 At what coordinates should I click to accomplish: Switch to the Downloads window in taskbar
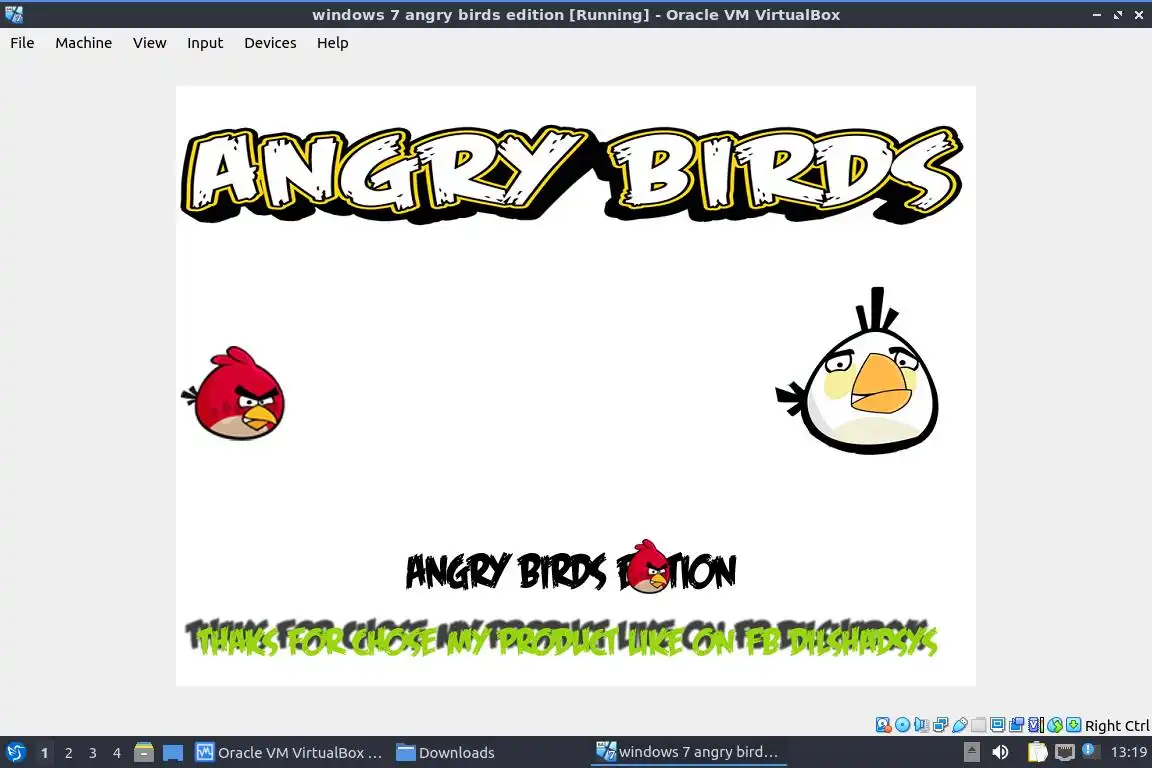coord(444,753)
